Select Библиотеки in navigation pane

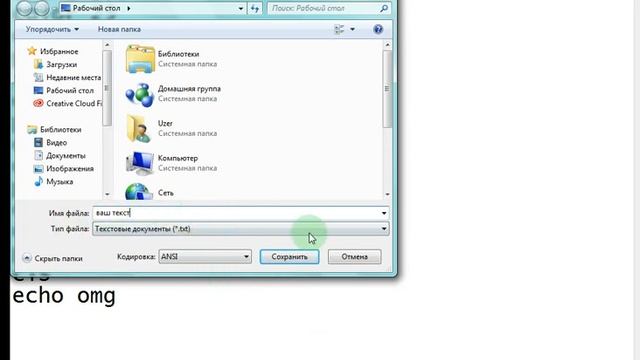60,129
